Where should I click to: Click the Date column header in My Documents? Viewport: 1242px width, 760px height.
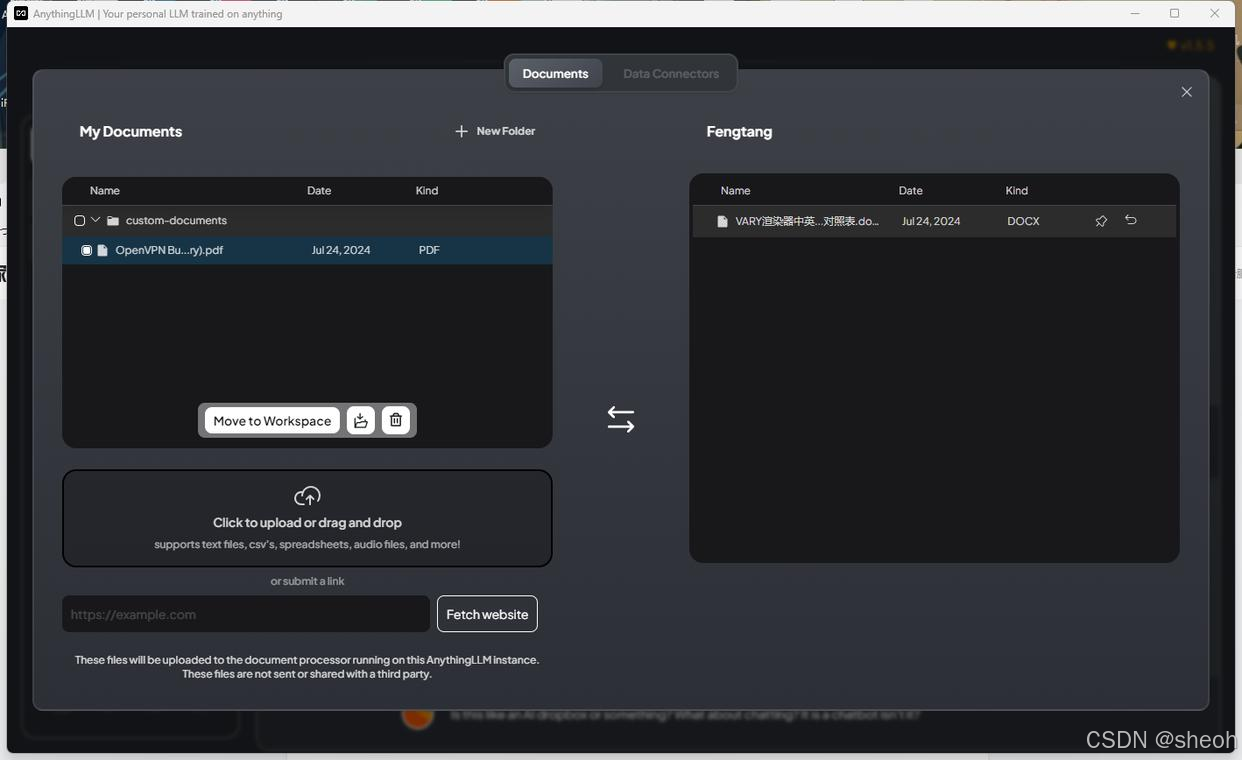pos(319,190)
